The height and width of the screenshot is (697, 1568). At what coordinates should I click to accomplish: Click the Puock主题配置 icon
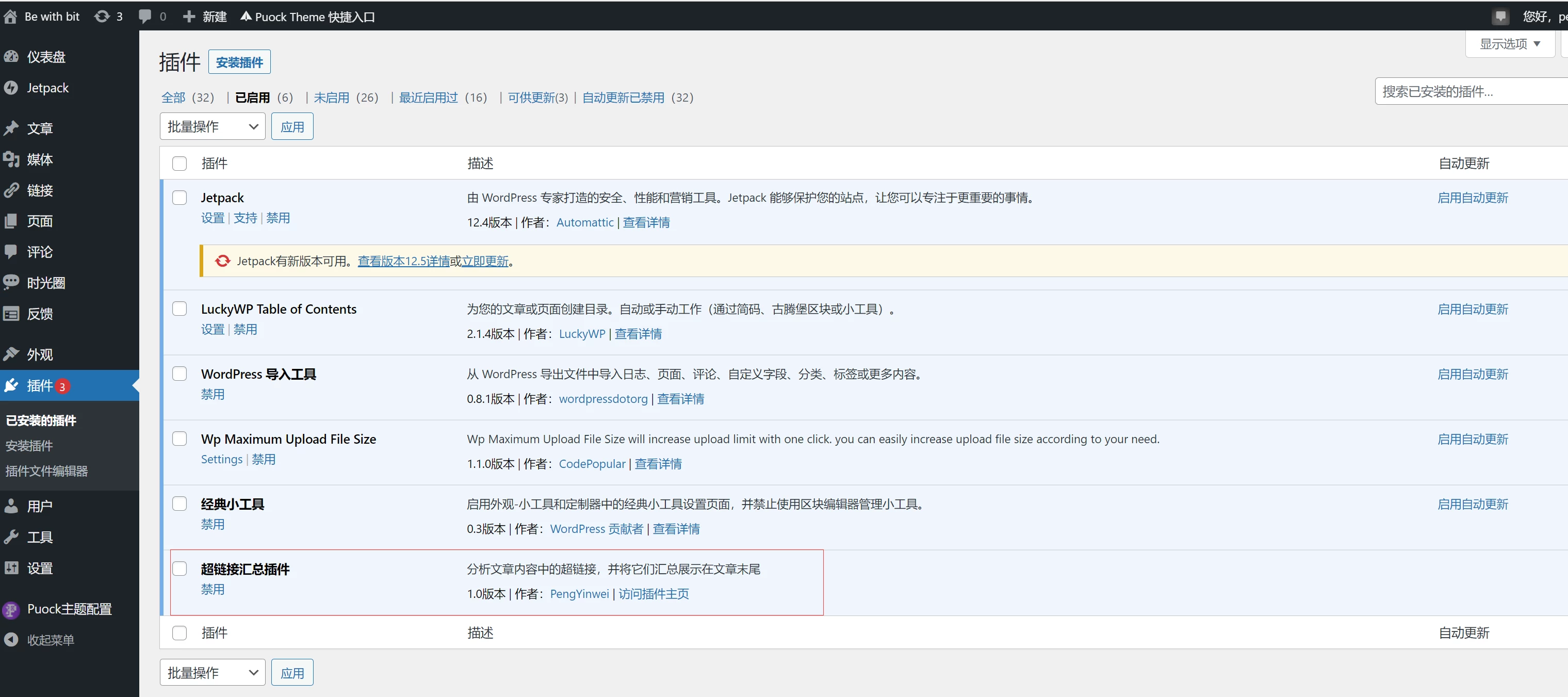coord(11,609)
